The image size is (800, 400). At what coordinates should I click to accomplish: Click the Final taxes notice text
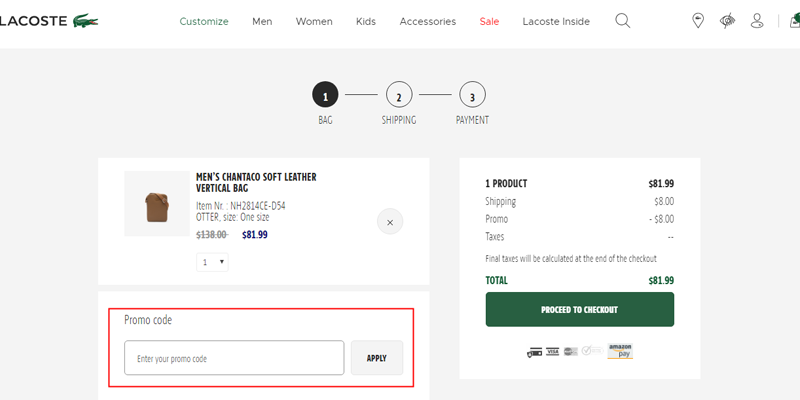pos(571,258)
